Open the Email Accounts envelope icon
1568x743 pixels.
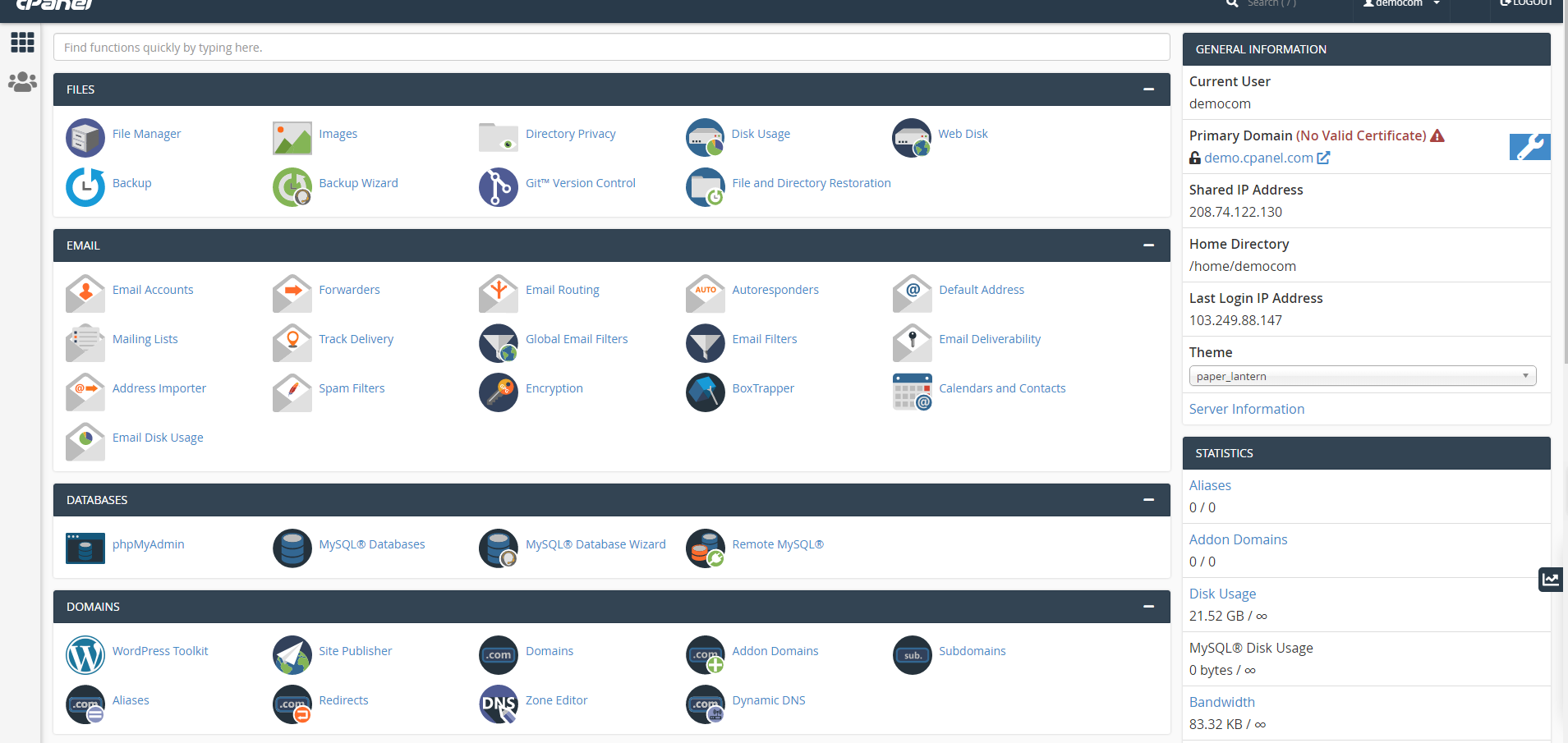pos(85,294)
